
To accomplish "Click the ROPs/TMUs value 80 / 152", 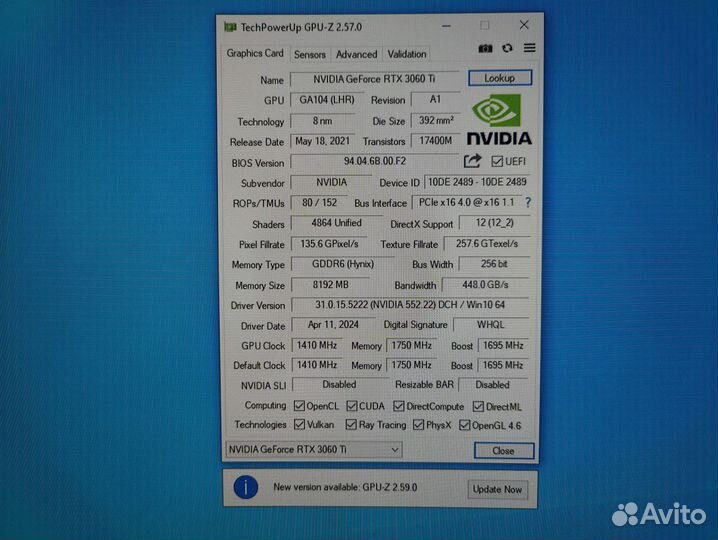I will pyautogui.click(x=320, y=202).
